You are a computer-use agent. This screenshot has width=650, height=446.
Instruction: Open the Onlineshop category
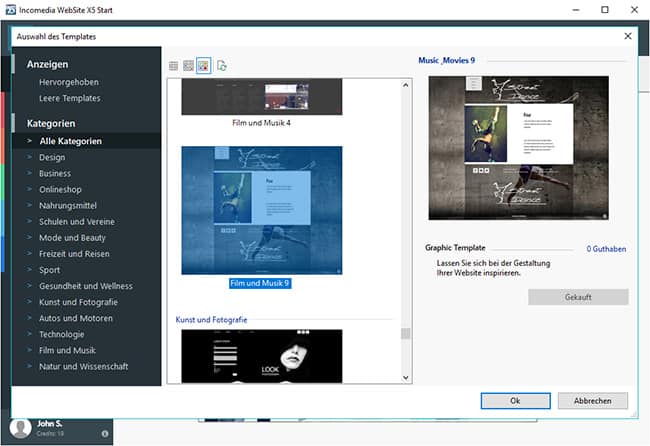60,189
